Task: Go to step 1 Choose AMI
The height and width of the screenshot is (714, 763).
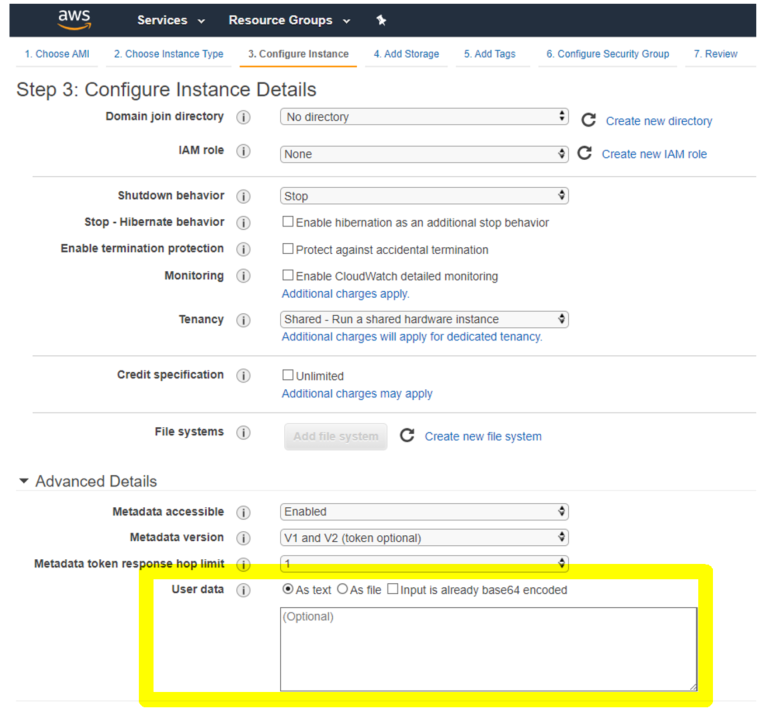Action: pyautogui.click(x=57, y=54)
